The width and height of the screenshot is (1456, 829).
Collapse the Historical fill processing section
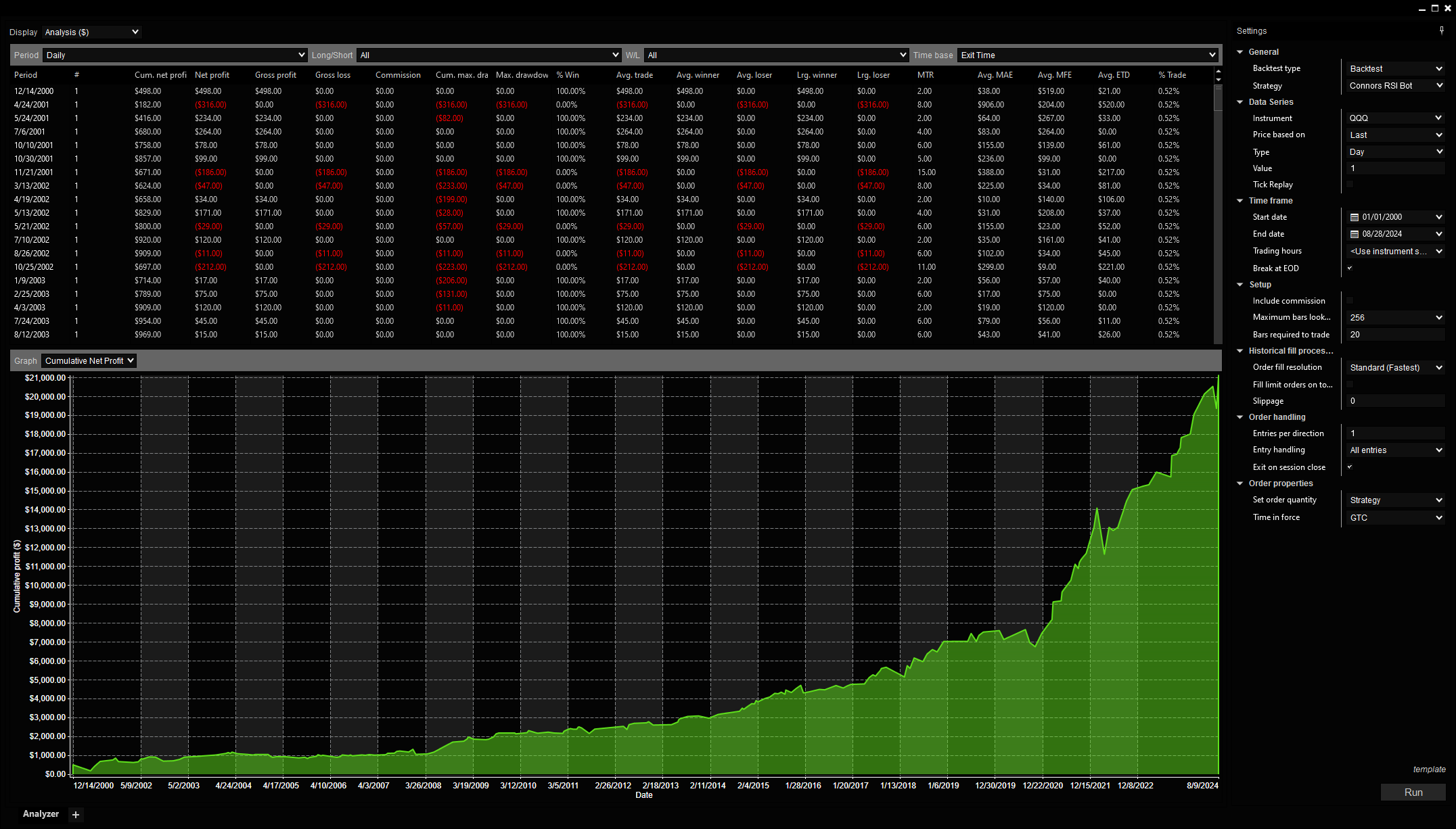pyautogui.click(x=1240, y=351)
